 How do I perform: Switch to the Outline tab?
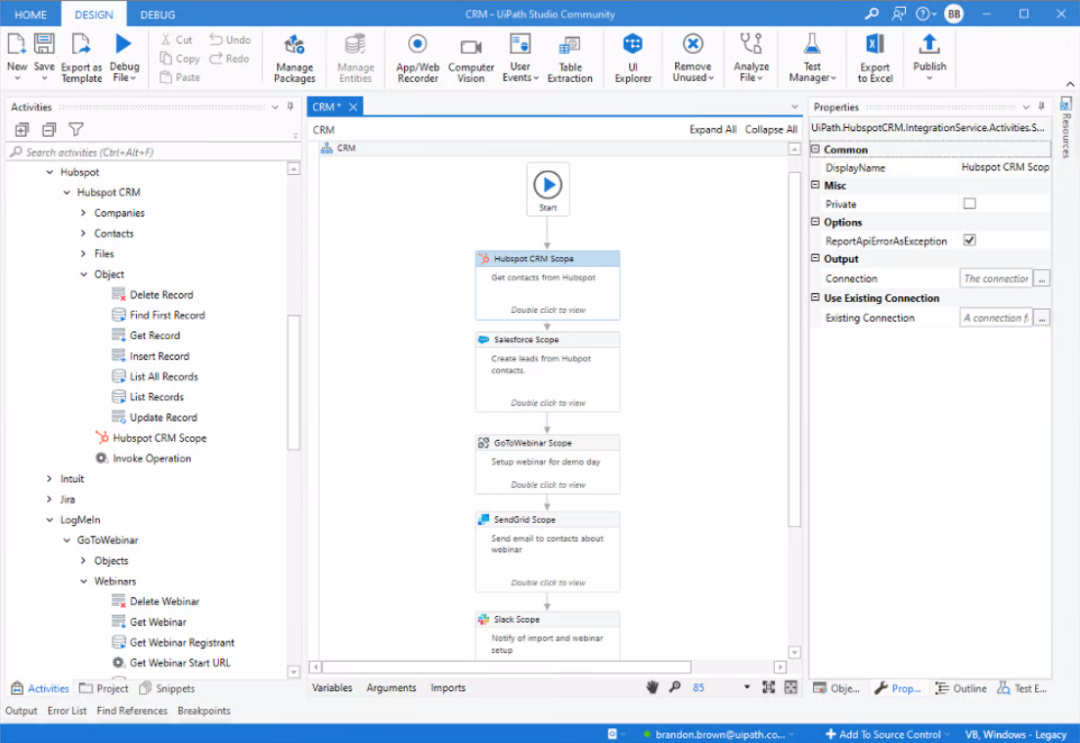point(961,688)
